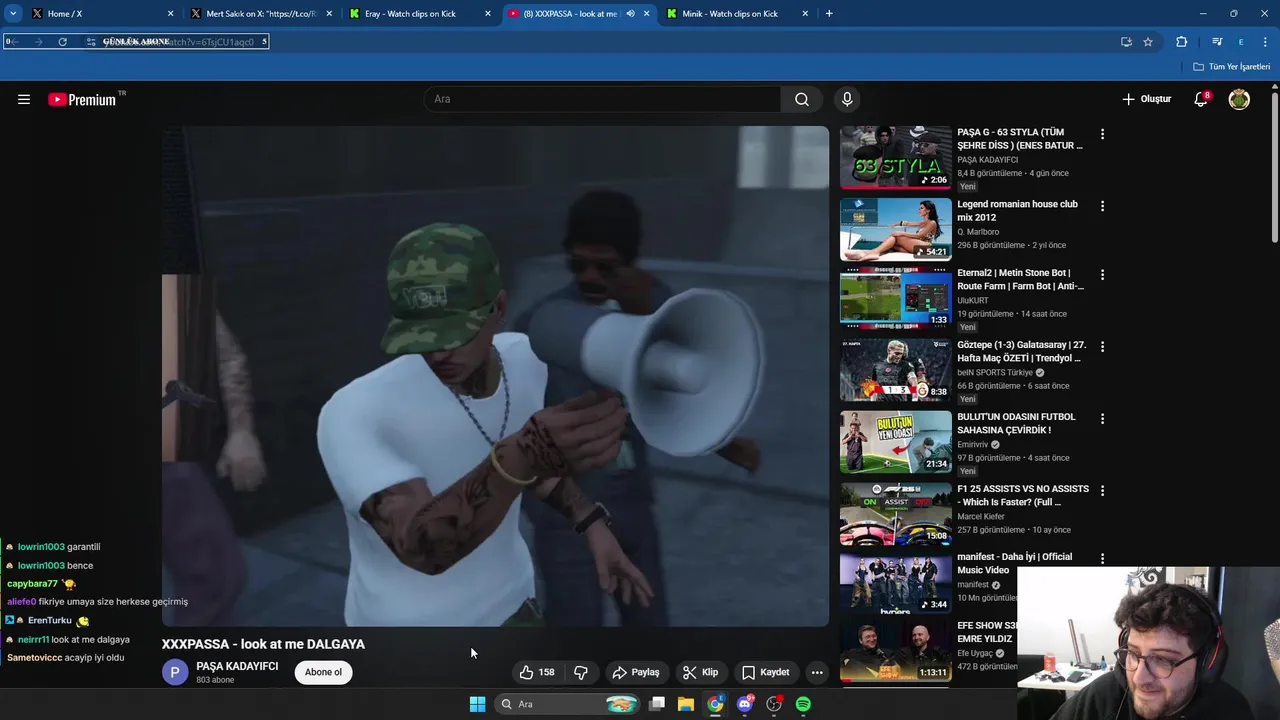The image size is (1280, 720).
Task: Open Task View on taskbar
Action: tap(657, 704)
